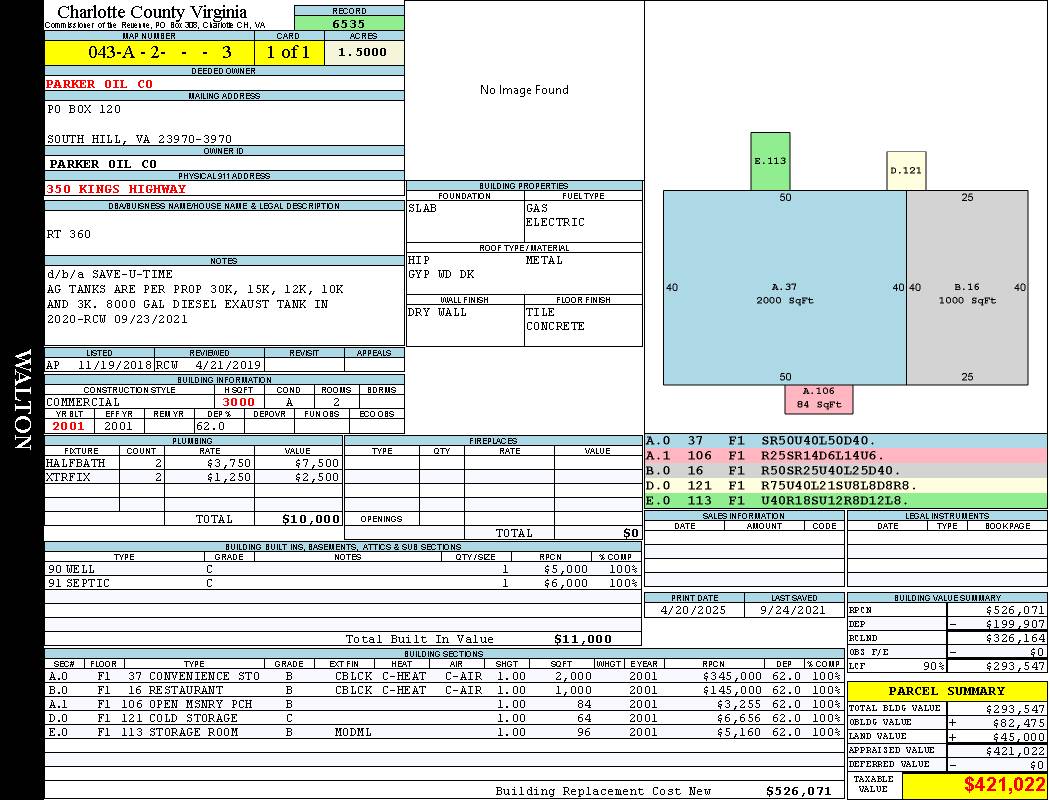
Task: Select deeded owner PARKER OIL CO in red
Action: pyautogui.click(x=100, y=84)
